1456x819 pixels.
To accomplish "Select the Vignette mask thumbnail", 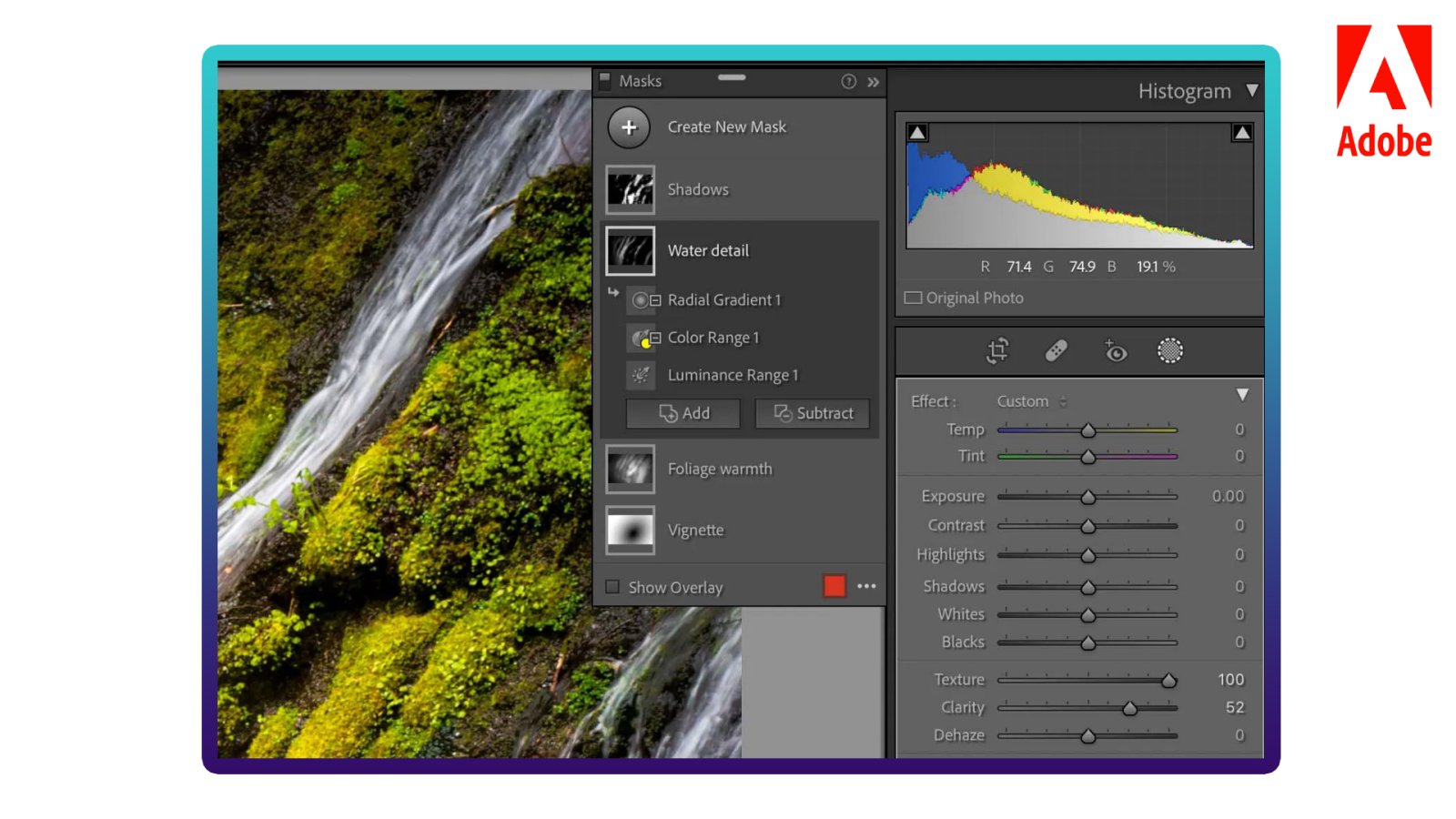I will click(x=631, y=530).
